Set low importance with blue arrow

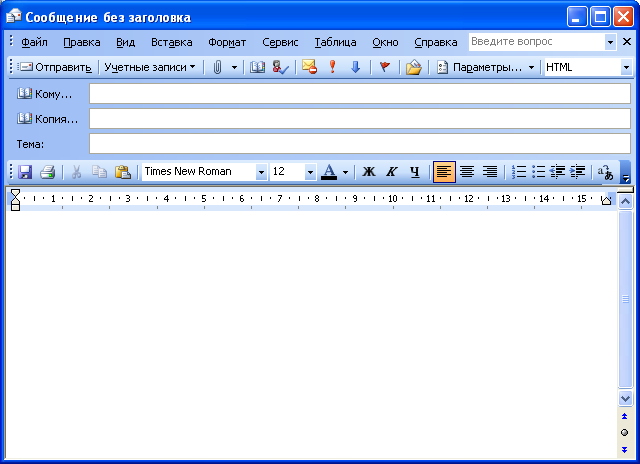(x=356, y=67)
